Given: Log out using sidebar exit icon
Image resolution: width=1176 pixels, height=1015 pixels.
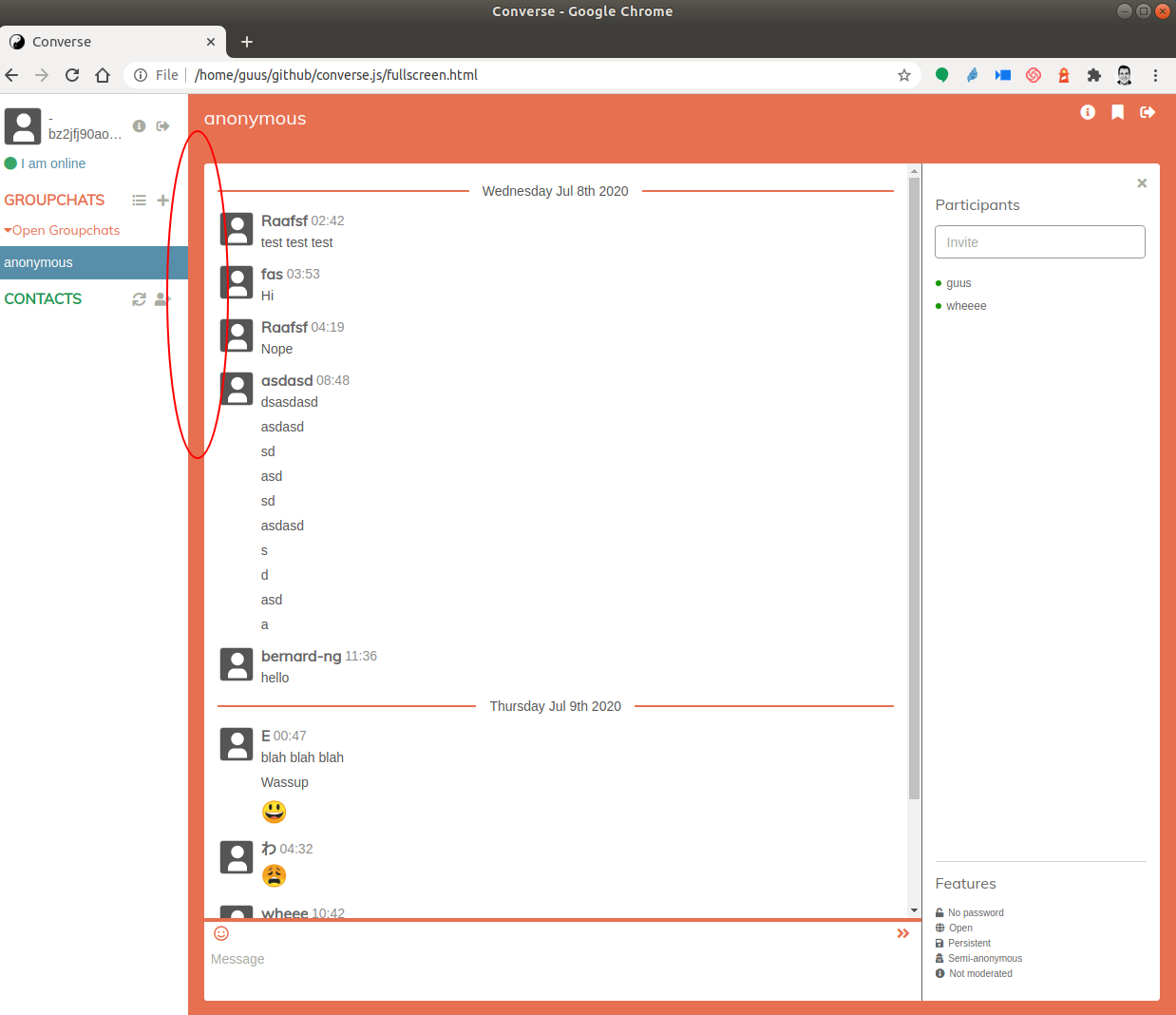Looking at the screenshot, I should coord(162,125).
